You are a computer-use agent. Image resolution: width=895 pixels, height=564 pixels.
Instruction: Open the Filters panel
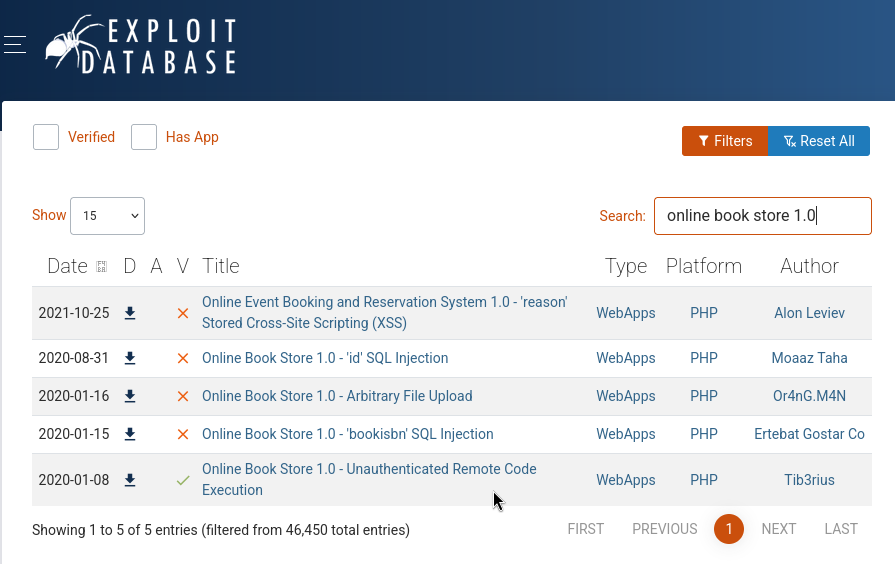coord(725,141)
